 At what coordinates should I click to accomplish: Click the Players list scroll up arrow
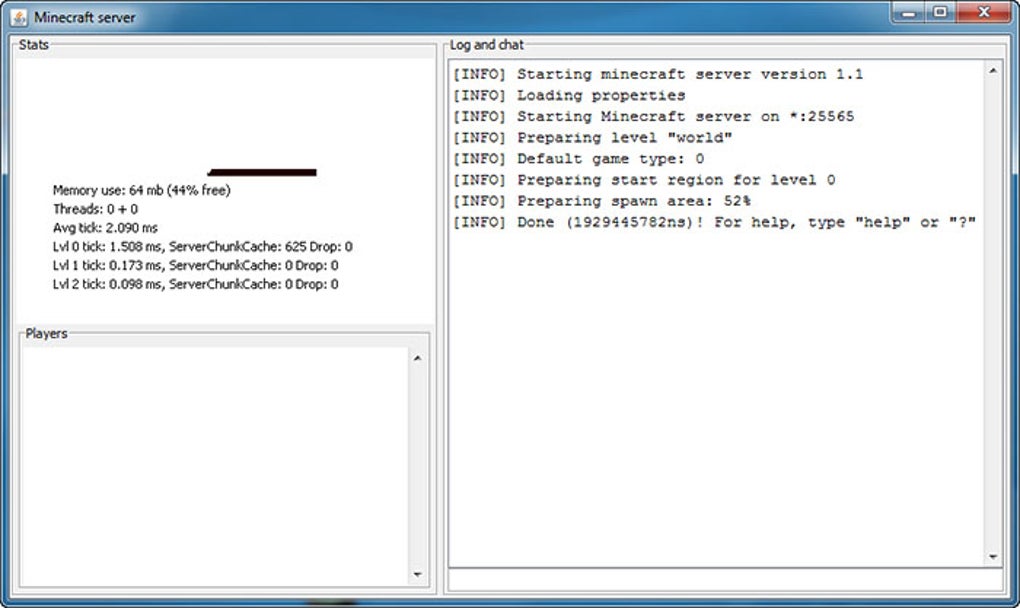418,358
